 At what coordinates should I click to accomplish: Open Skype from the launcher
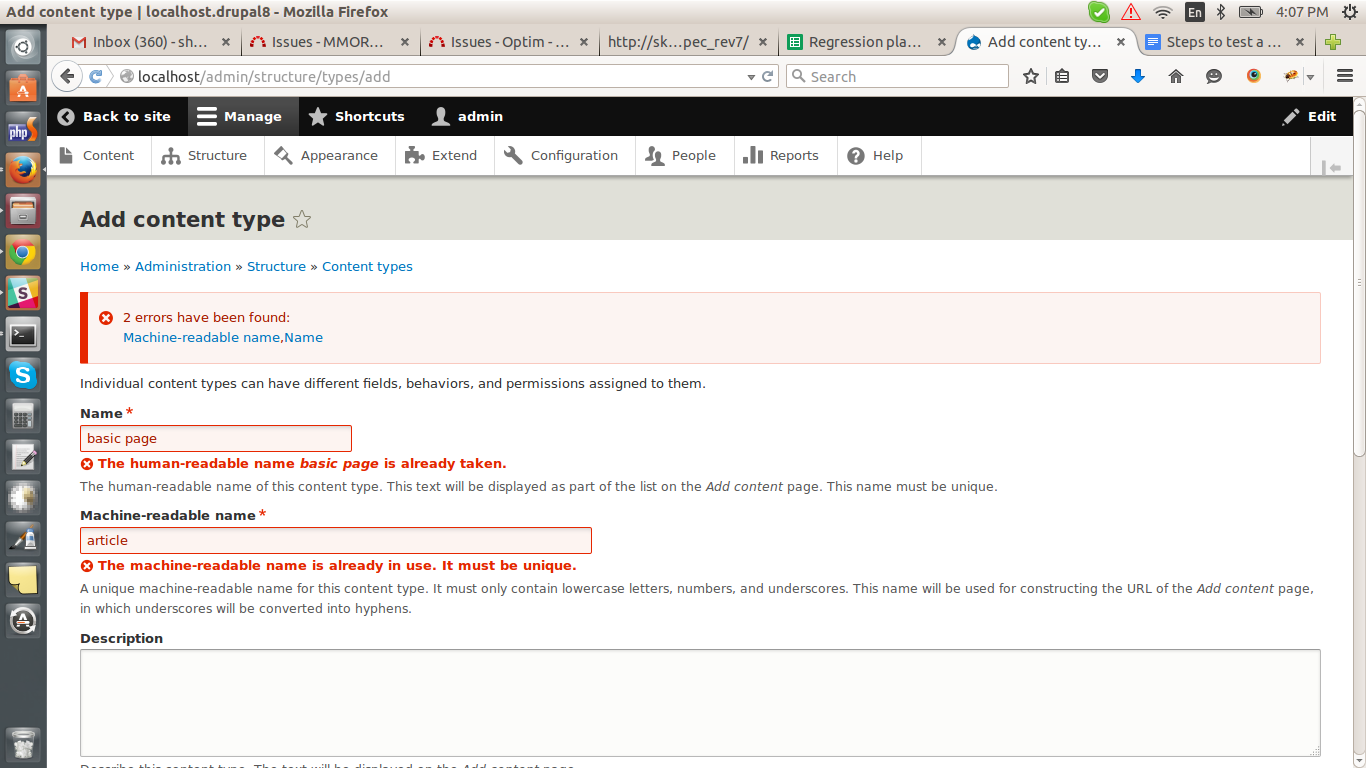(23, 375)
